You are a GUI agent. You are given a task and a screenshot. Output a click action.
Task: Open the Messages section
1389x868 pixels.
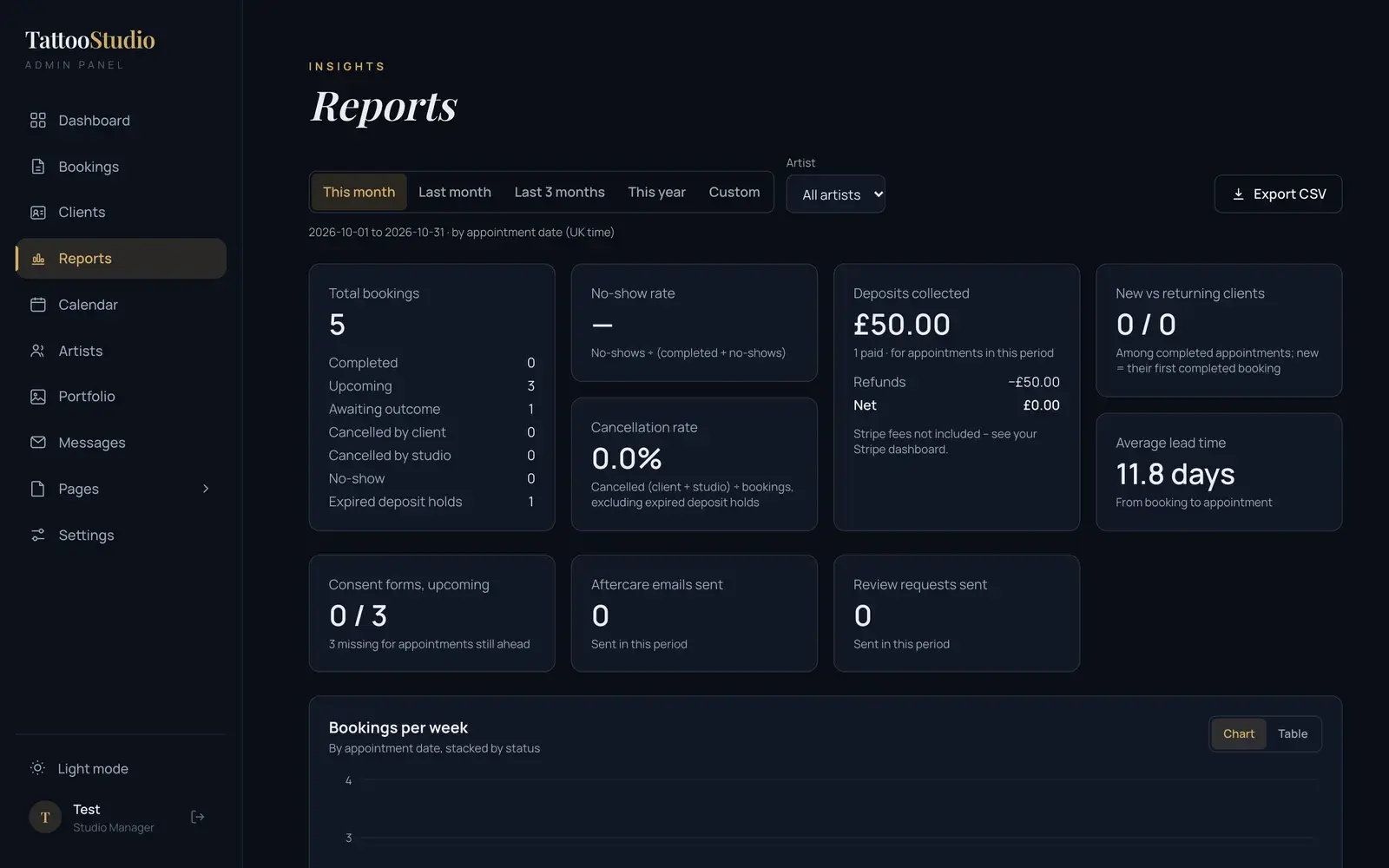point(121,443)
